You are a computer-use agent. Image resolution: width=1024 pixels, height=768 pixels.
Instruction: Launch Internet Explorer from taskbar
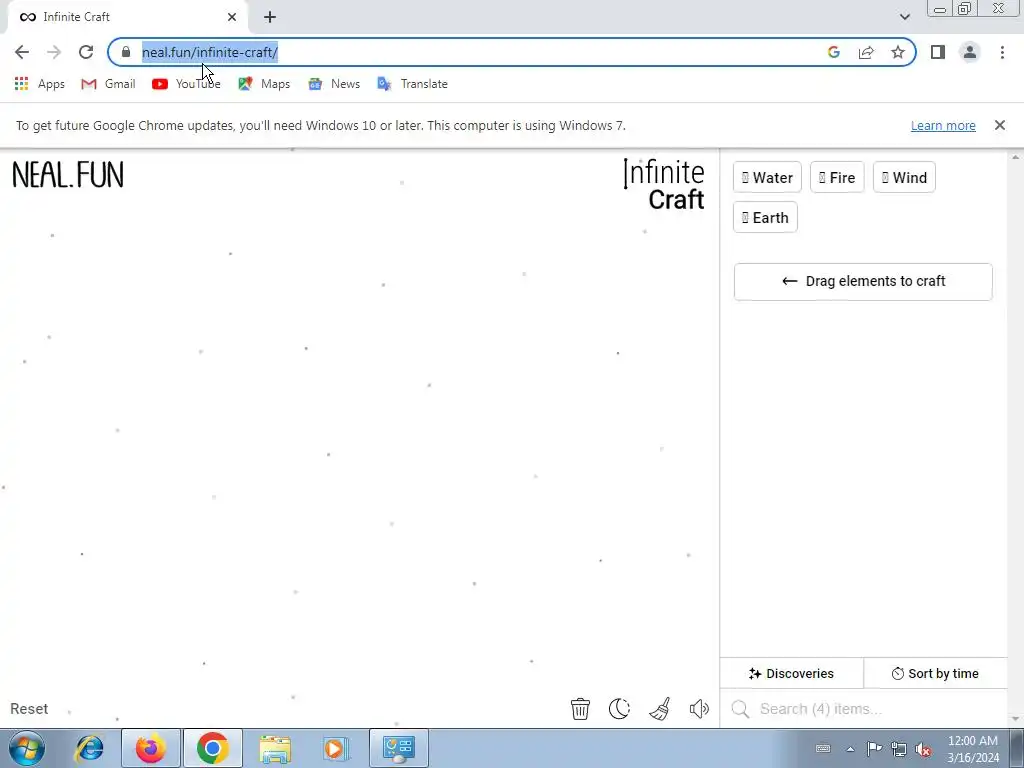tap(89, 748)
